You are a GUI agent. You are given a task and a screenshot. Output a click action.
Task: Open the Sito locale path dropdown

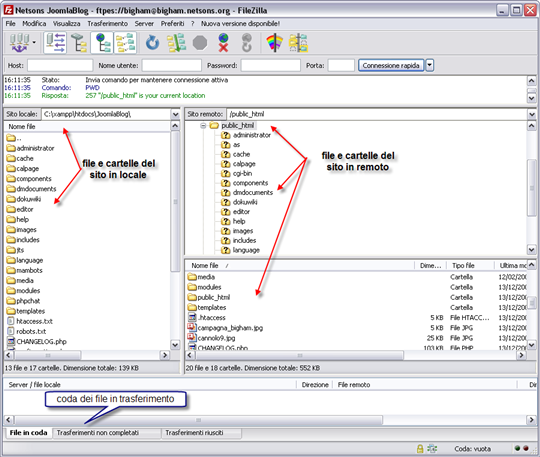pyautogui.click(x=175, y=114)
